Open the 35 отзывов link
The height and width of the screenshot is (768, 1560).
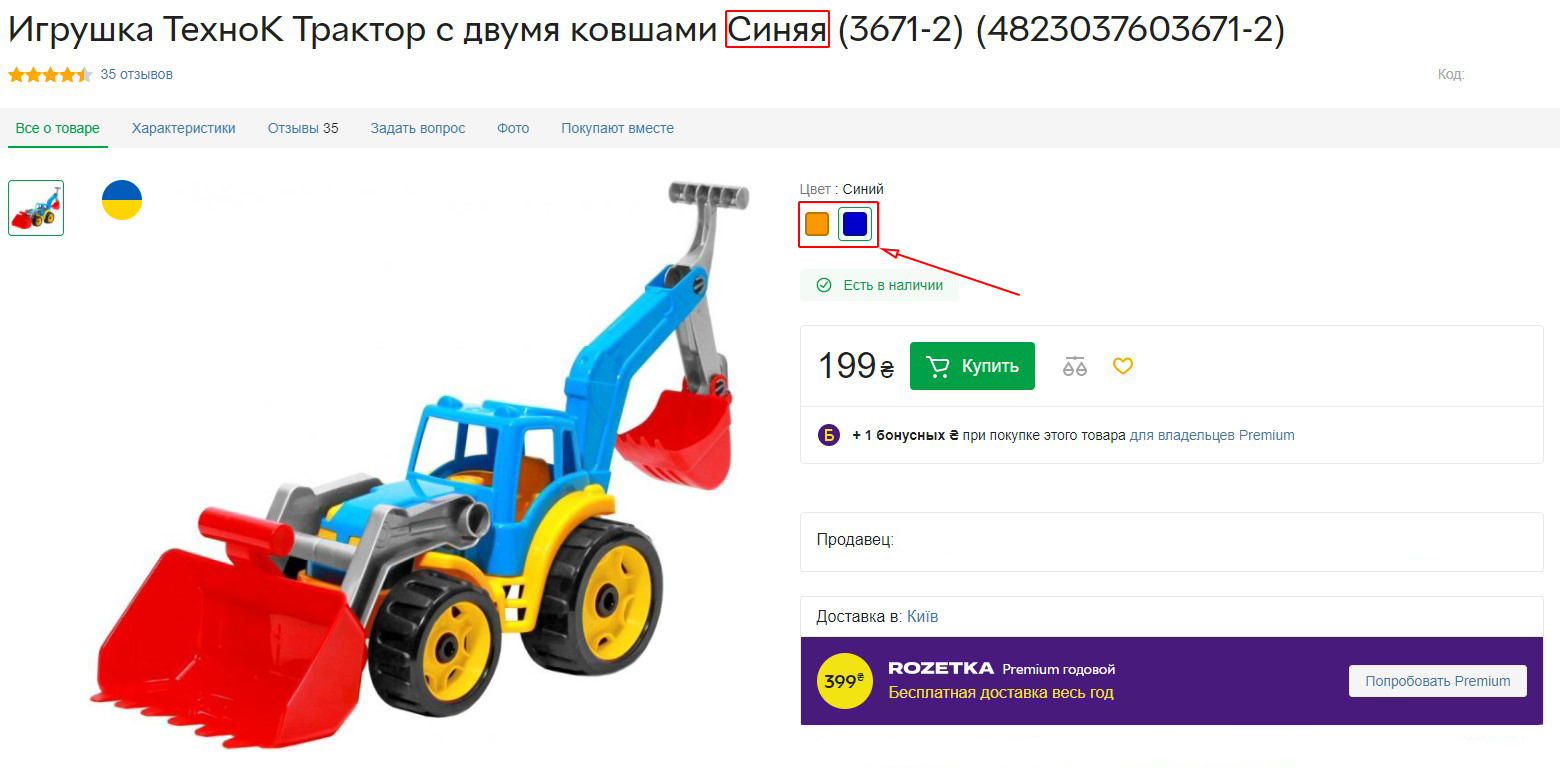(137, 74)
